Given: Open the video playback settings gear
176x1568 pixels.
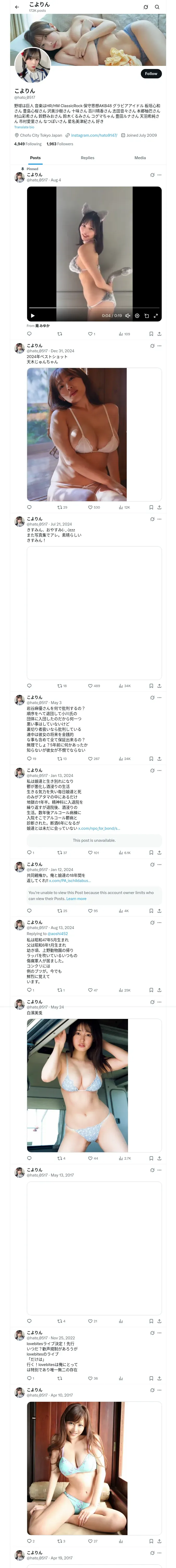Looking at the screenshot, I should coord(137,316).
